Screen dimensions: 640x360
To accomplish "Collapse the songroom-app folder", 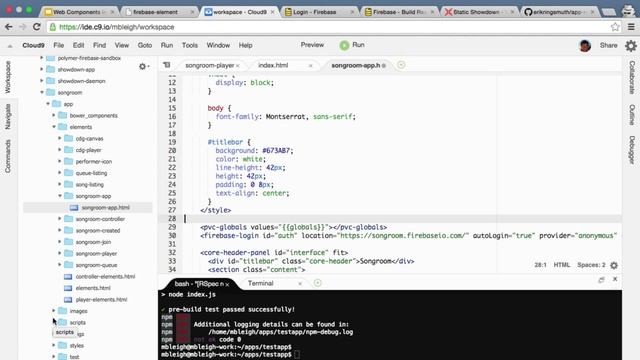I will [x=60, y=196].
